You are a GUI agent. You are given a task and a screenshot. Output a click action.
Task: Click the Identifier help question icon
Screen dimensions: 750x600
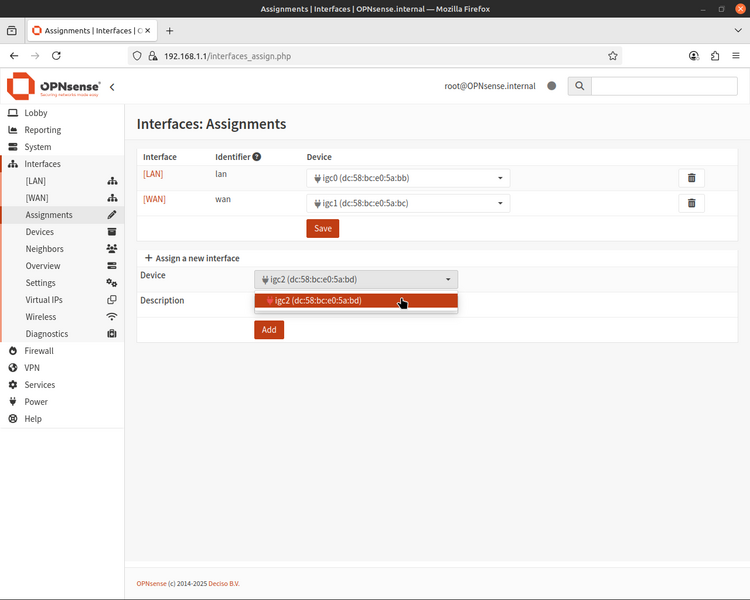(x=257, y=156)
